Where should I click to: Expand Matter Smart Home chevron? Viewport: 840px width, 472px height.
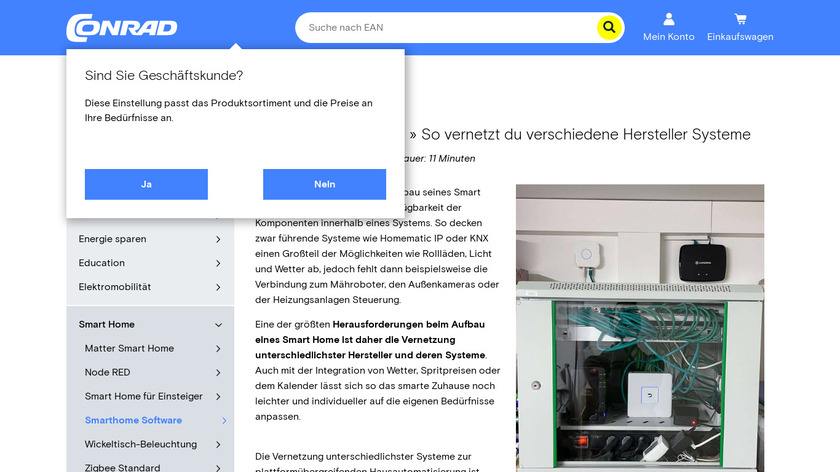[x=218, y=348]
